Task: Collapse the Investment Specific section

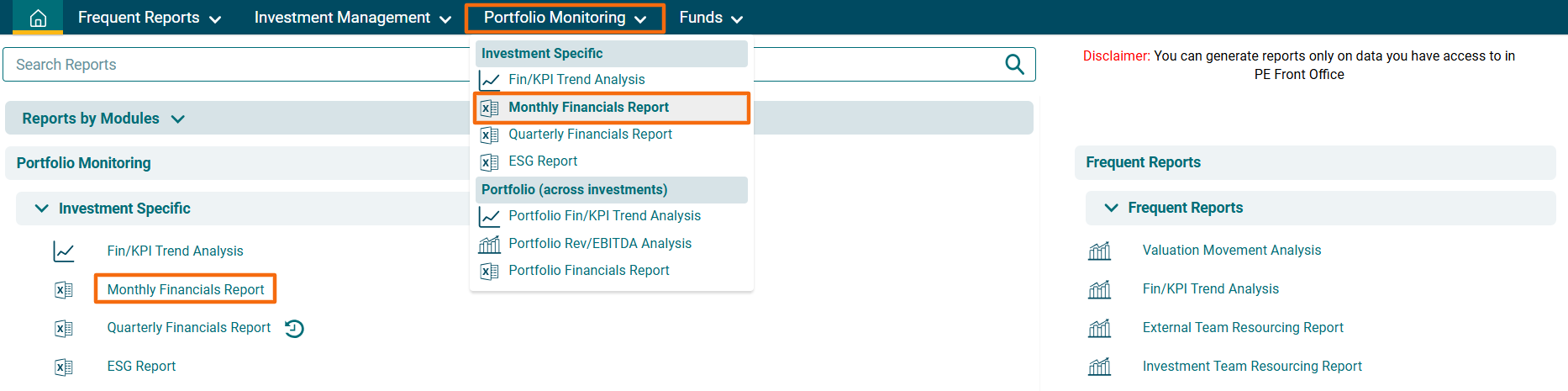Action: tap(41, 209)
